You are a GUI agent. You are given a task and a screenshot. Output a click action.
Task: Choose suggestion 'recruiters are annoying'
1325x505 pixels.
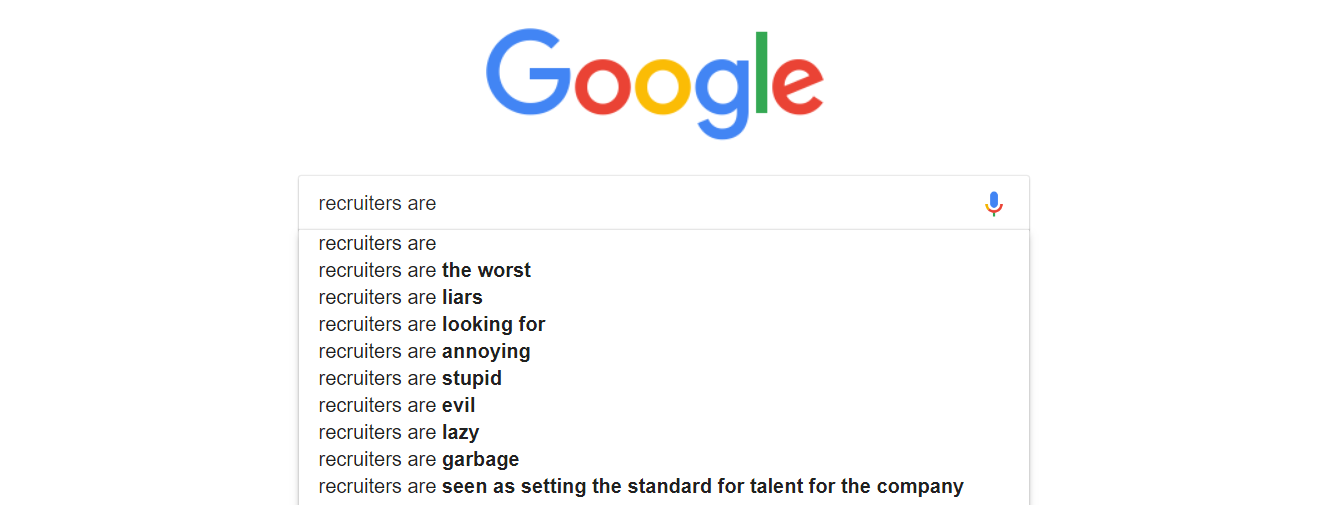425,351
